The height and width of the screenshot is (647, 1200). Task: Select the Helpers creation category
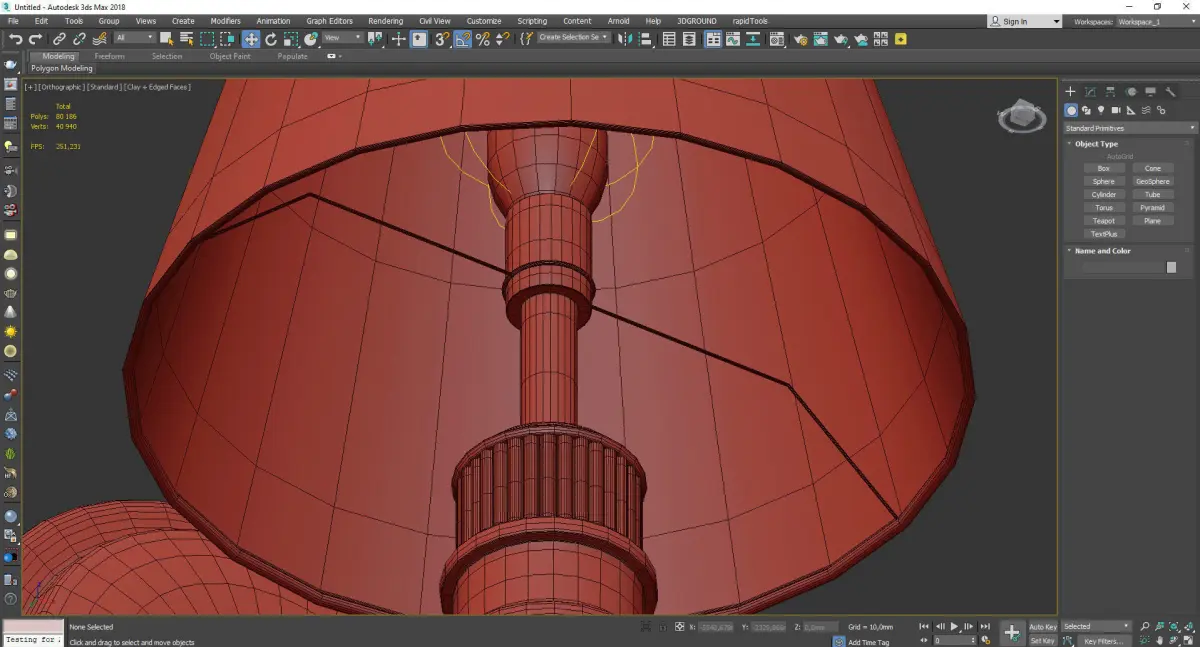coord(1131,110)
